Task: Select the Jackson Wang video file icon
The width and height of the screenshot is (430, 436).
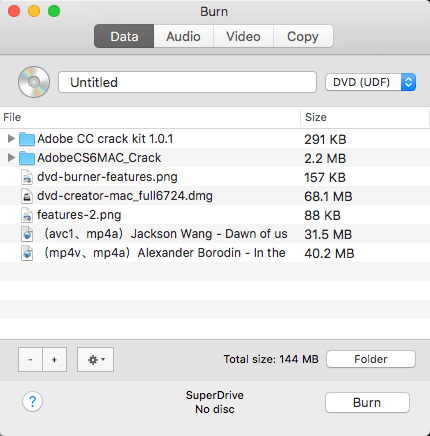Action: [27, 234]
